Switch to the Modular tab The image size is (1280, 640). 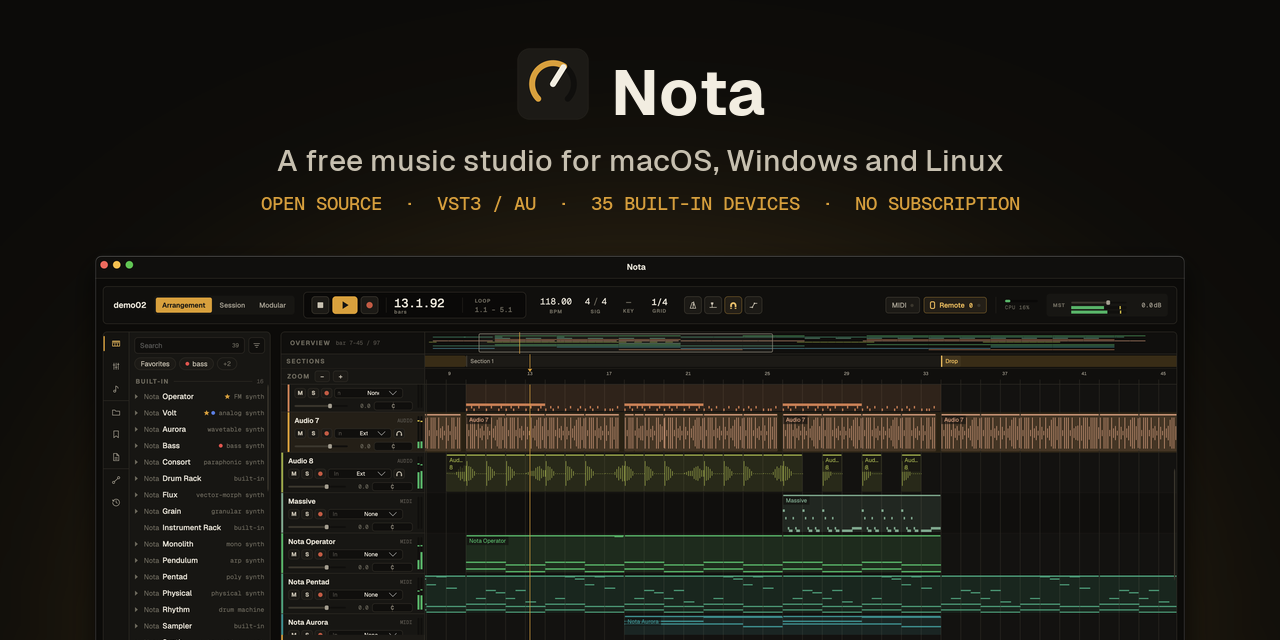pyautogui.click(x=273, y=305)
